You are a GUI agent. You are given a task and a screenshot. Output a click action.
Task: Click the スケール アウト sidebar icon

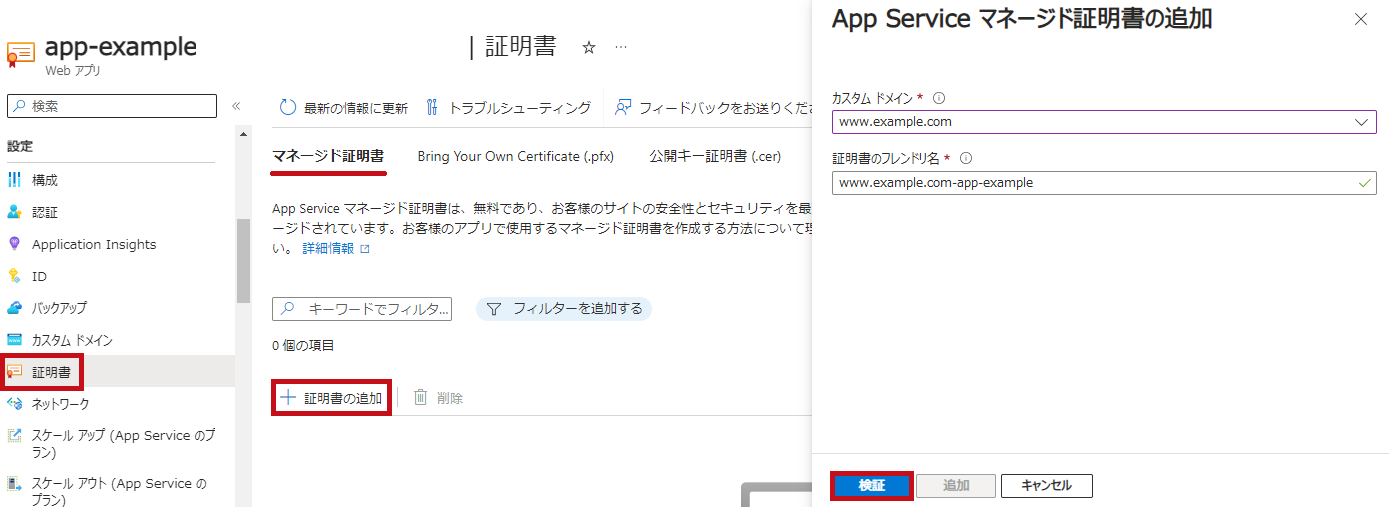[x=14, y=484]
